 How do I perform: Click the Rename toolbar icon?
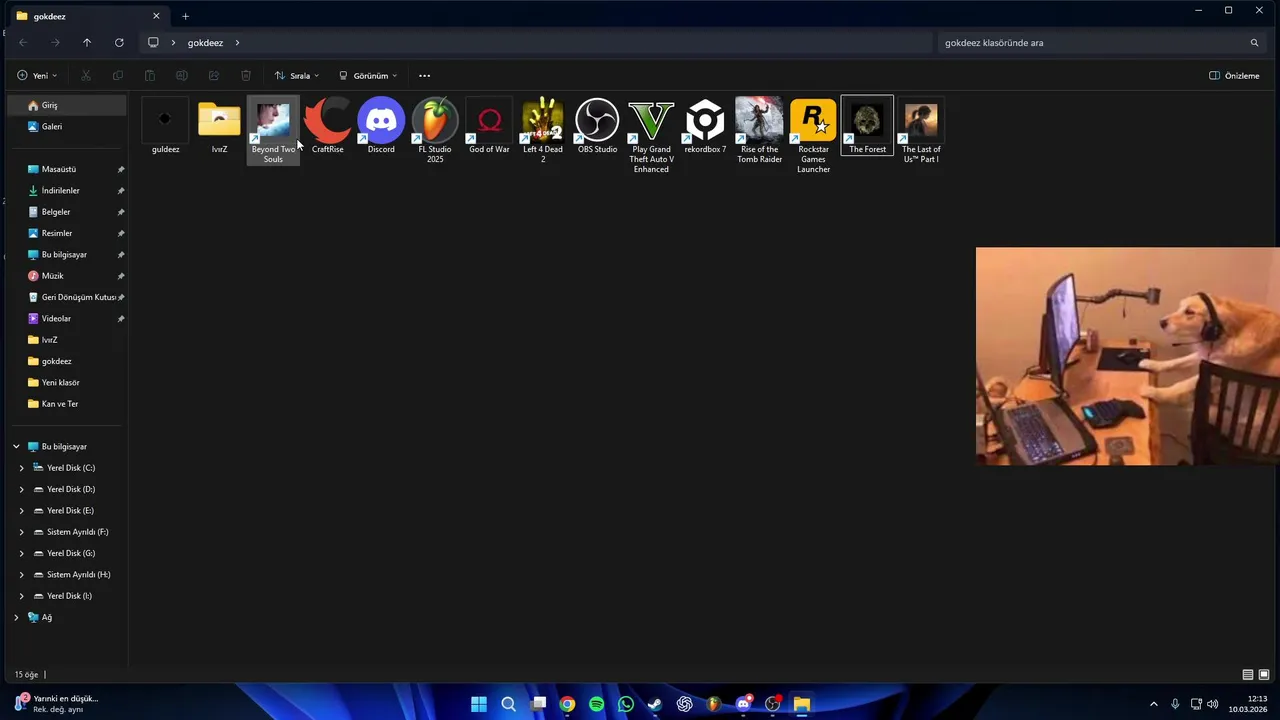[x=182, y=75]
